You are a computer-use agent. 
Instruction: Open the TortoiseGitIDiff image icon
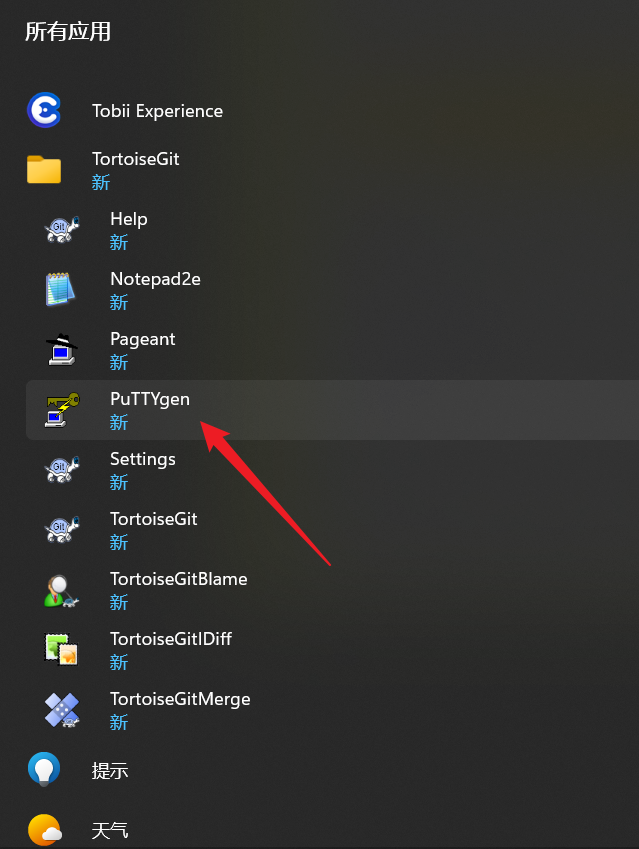coord(62,650)
